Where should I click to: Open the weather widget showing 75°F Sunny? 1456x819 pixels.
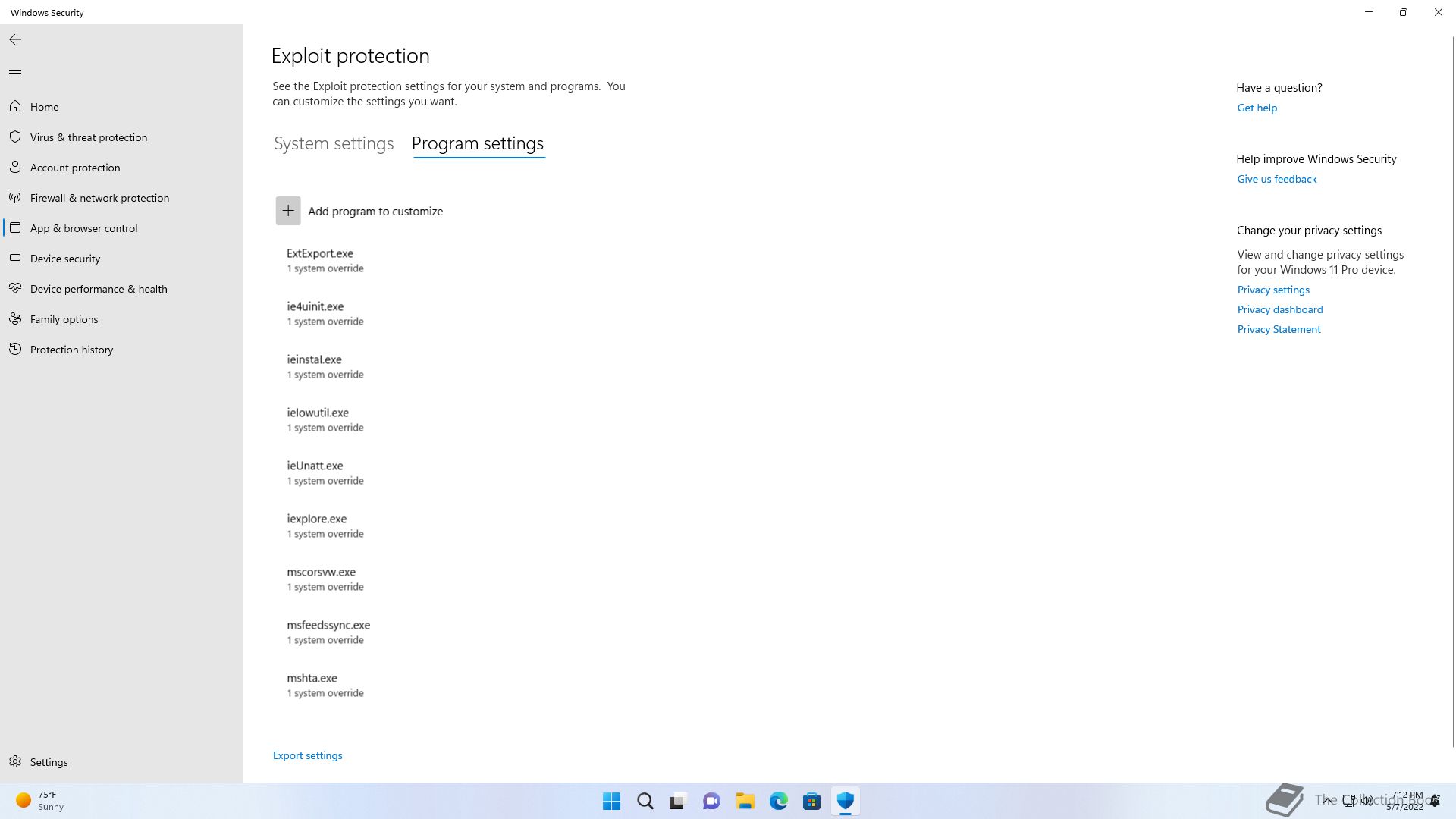(40, 801)
